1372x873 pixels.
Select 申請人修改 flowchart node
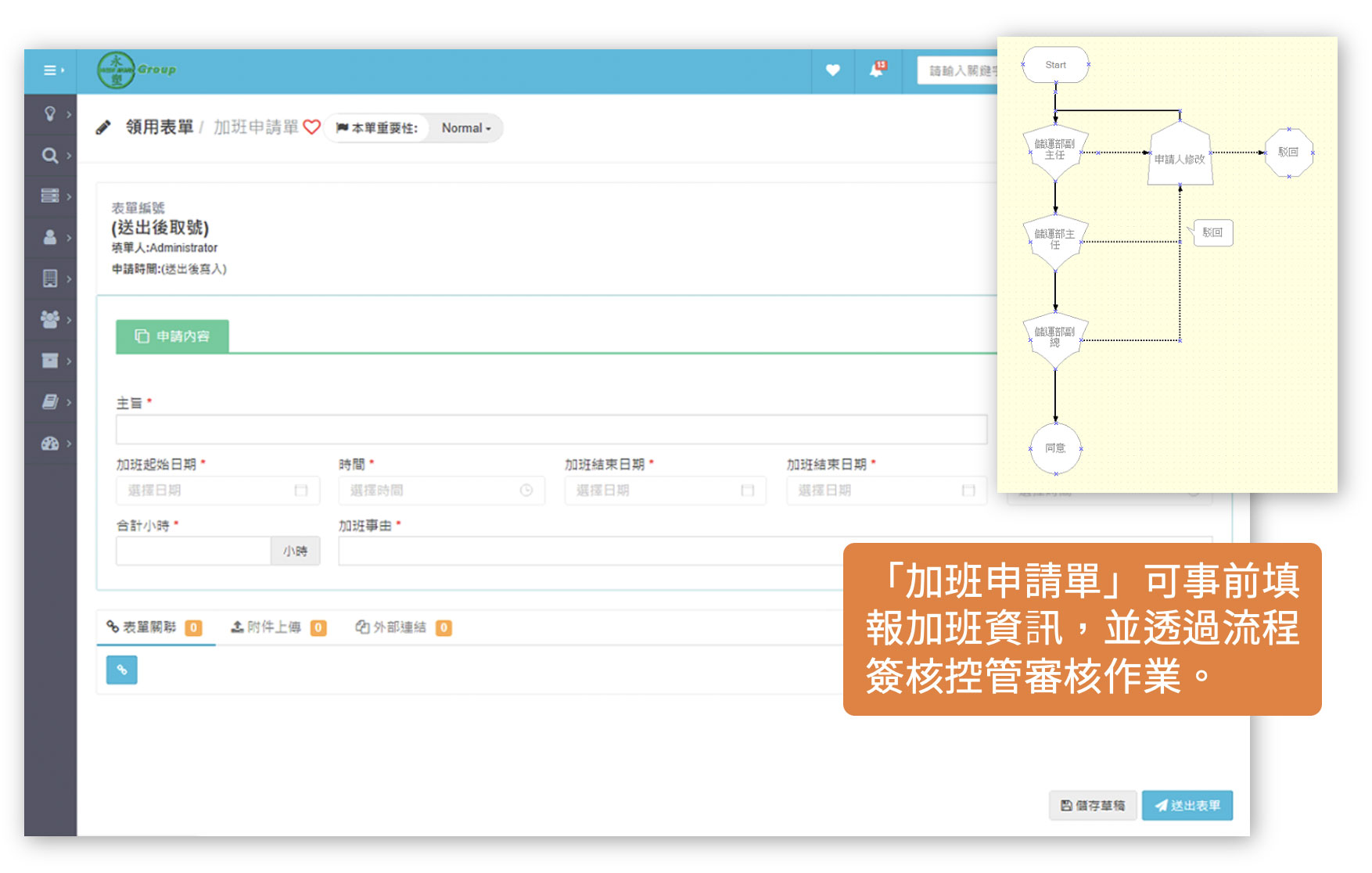coord(1180,156)
